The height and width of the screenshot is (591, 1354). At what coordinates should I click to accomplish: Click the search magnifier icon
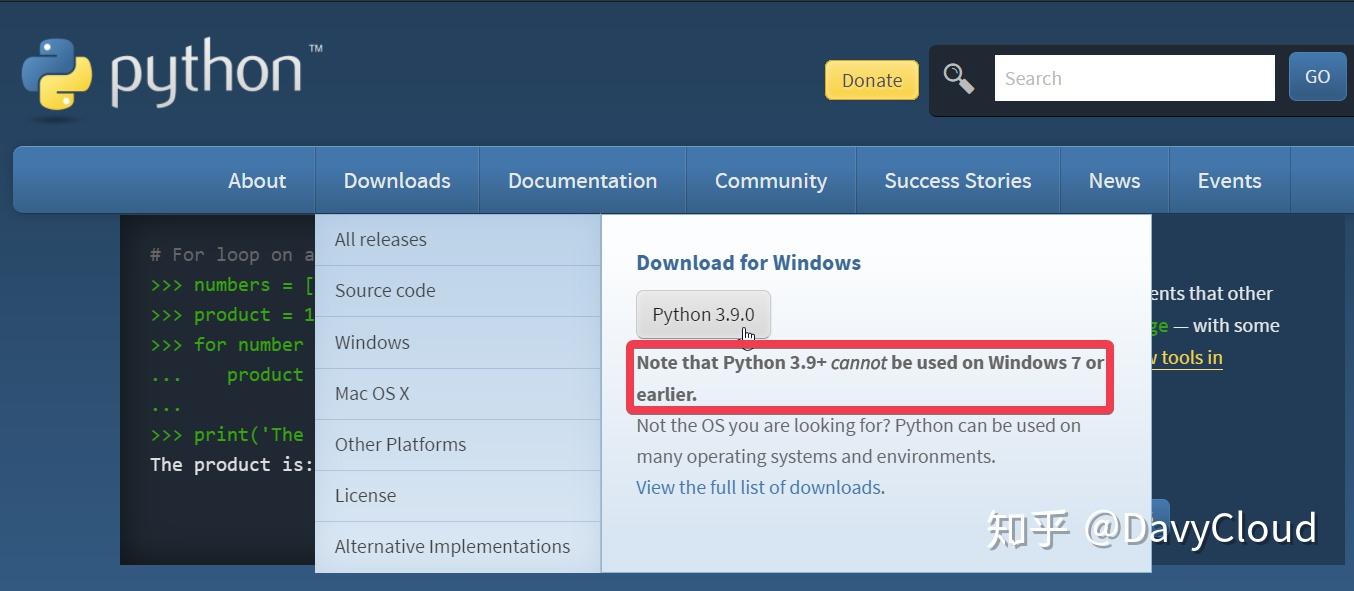coord(958,76)
